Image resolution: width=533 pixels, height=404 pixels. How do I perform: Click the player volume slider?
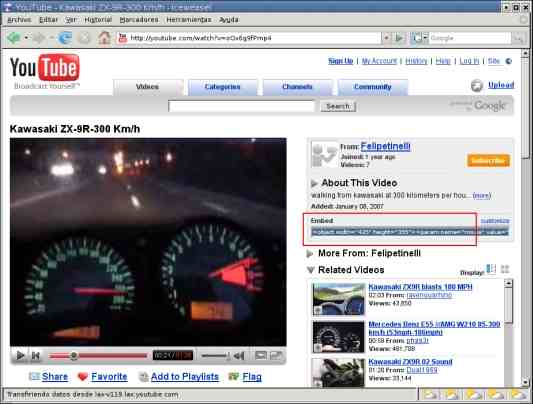215,356
